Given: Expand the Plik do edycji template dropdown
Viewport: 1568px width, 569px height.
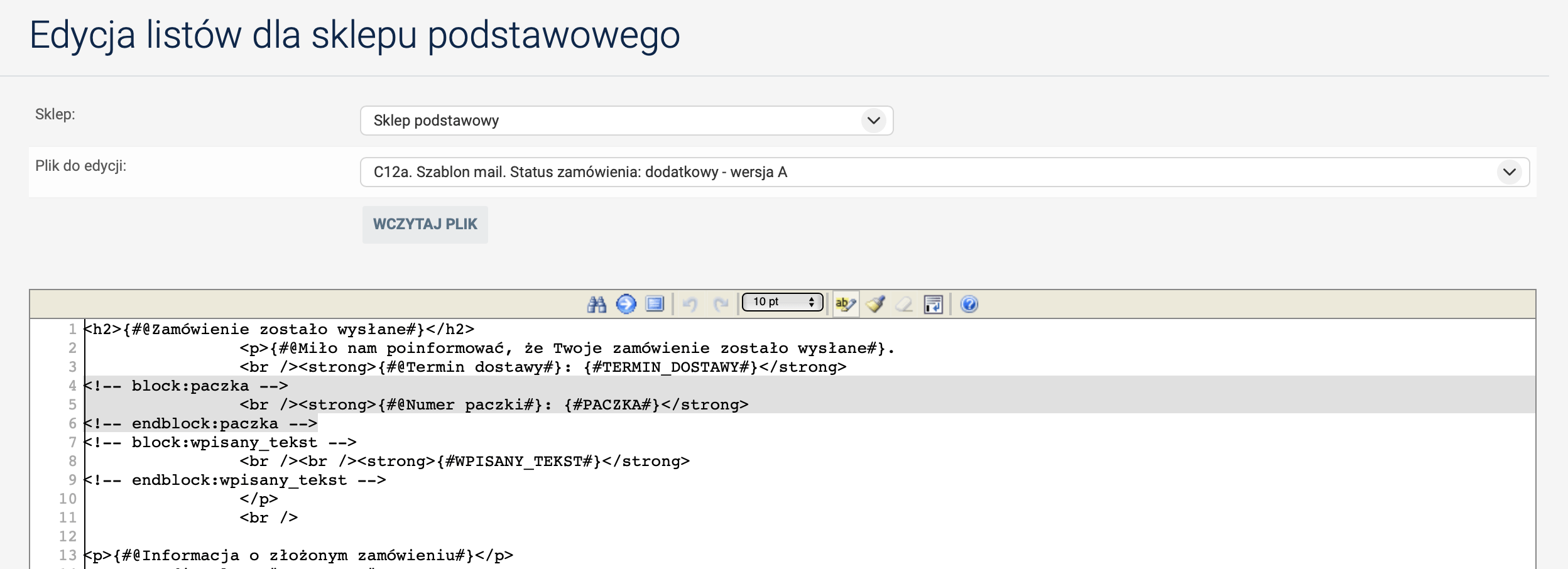Looking at the screenshot, I should tap(945, 172).
